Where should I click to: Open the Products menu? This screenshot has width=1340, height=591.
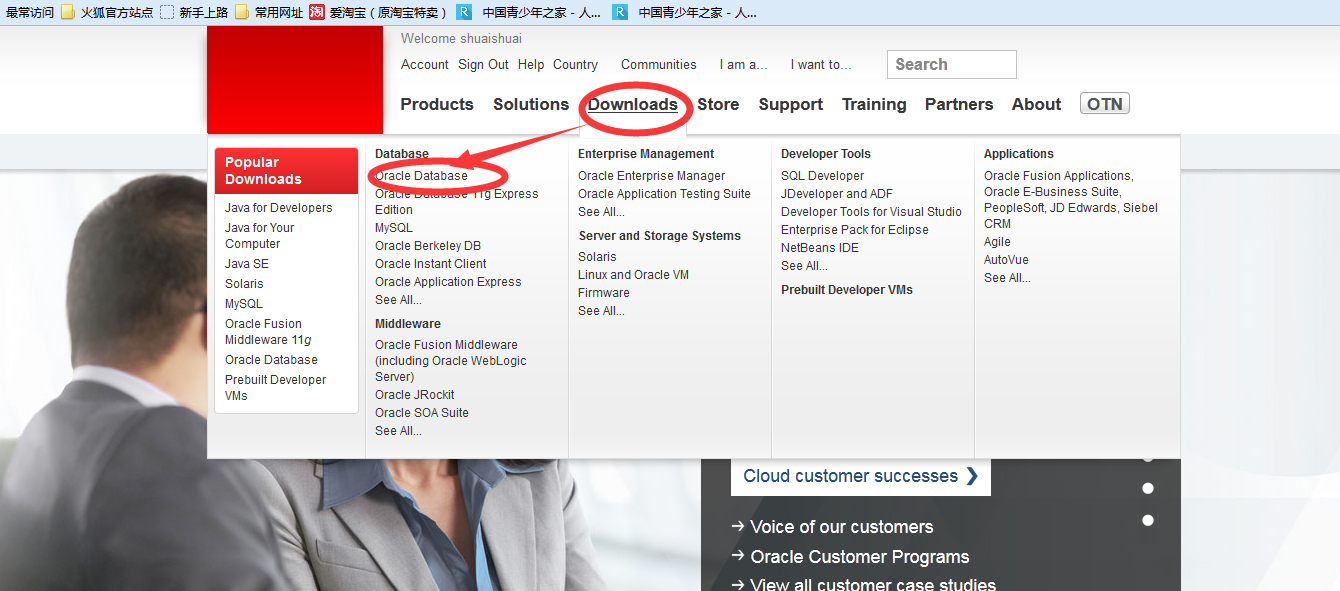pyautogui.click(x=437, y=104)
